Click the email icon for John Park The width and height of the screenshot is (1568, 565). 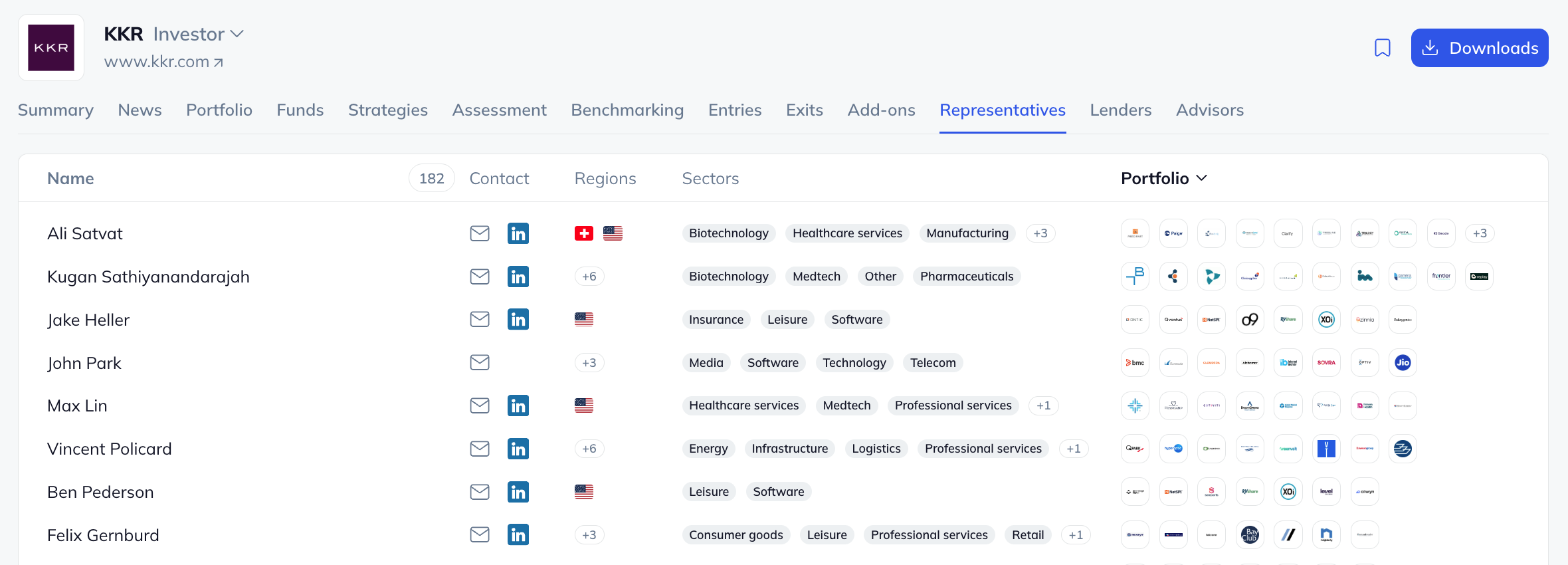480,362
